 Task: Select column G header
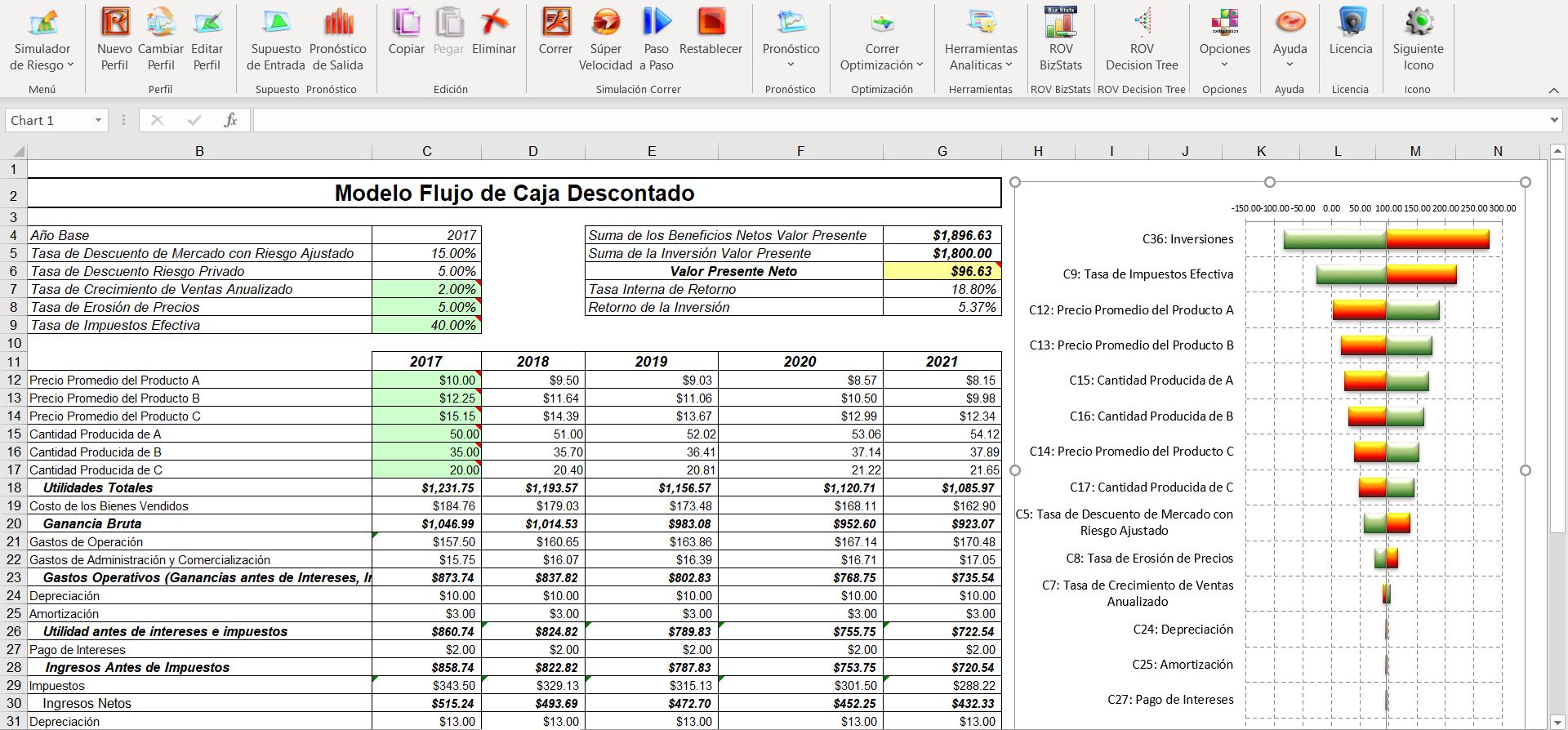[942, 151]
